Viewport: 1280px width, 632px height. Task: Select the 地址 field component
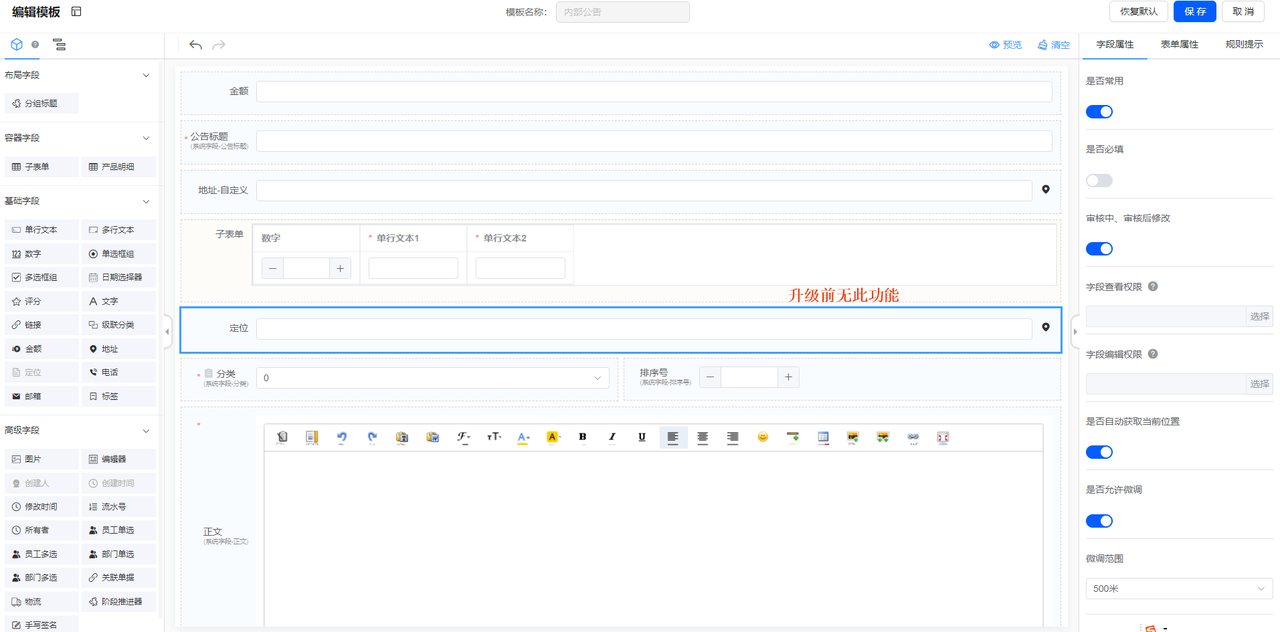point(118,349)
